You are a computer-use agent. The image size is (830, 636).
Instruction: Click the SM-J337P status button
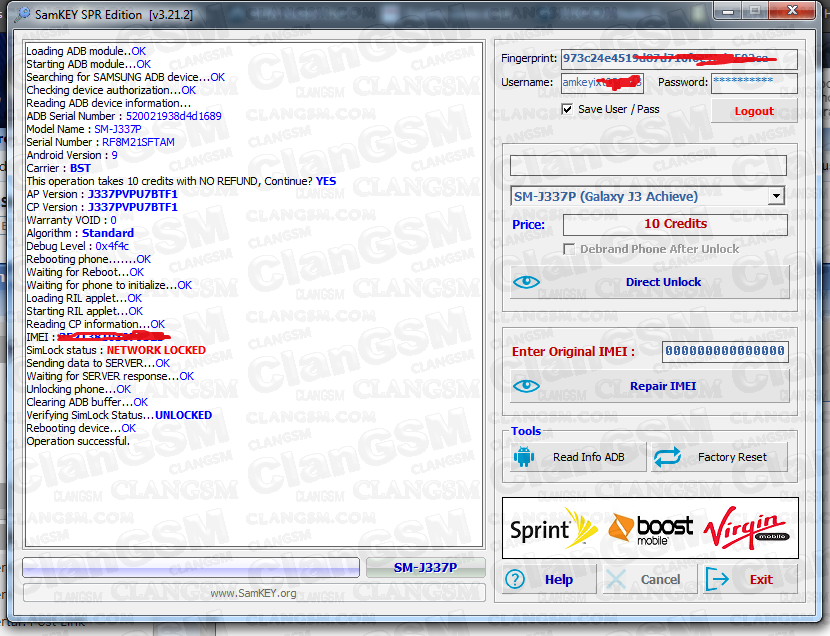[425, 568]
